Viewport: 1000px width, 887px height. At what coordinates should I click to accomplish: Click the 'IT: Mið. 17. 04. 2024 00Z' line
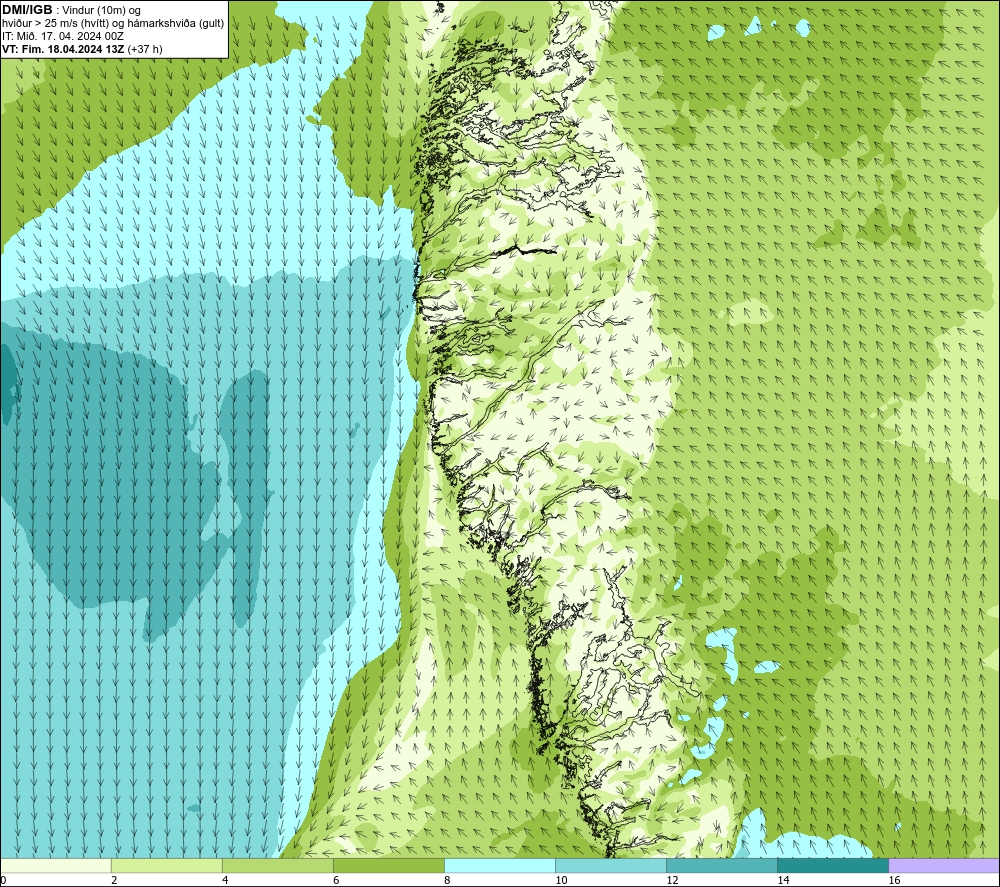click(x=62, y=36)
